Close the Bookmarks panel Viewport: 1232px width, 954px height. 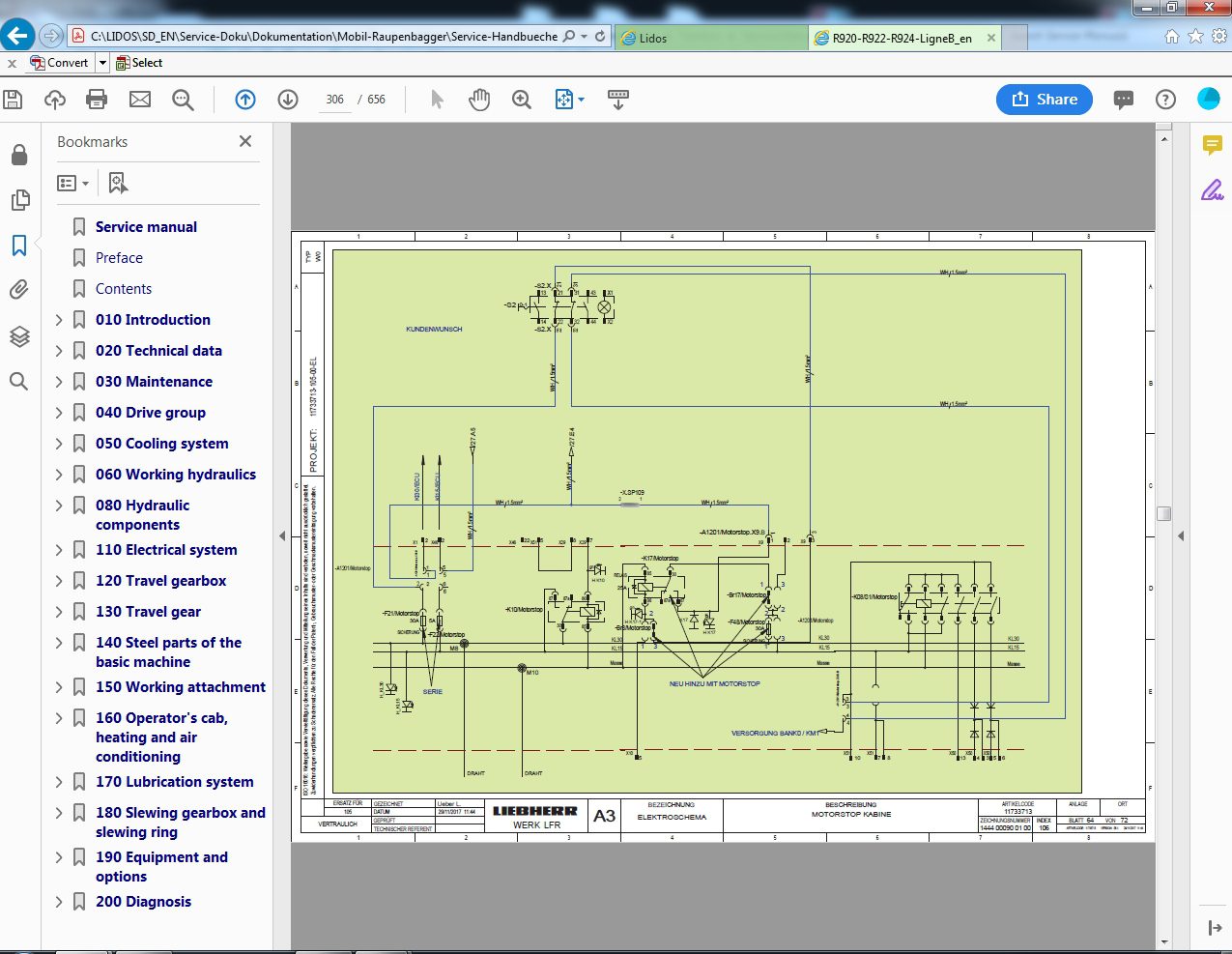[245, 141]
